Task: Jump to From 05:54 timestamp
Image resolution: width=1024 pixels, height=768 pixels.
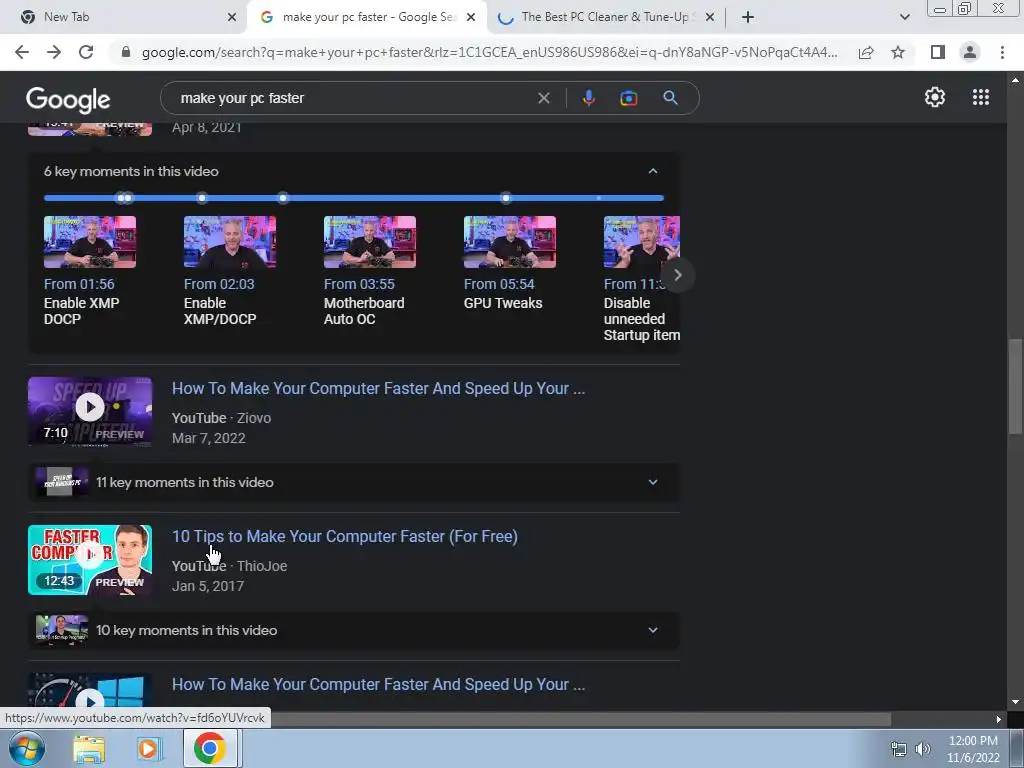Action: (x=499, y=284)
